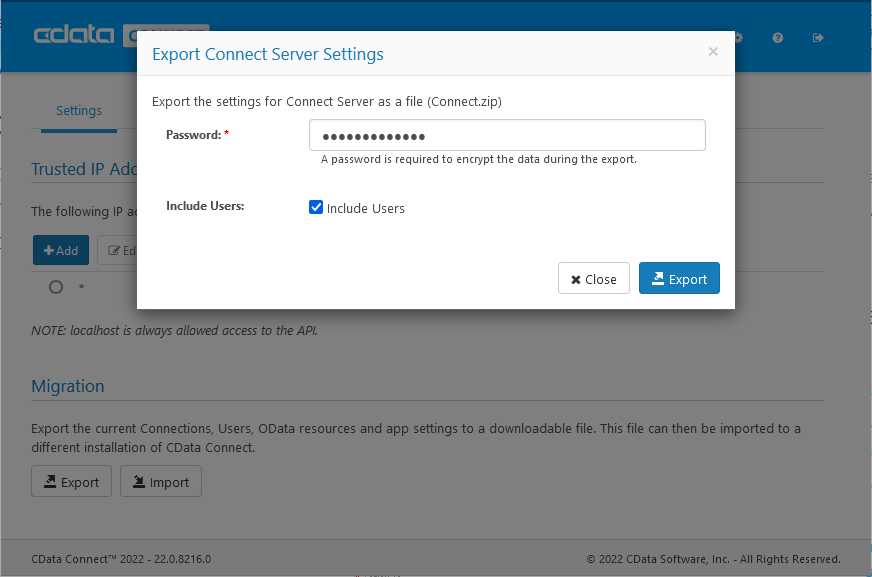Dismiss the dialog with the corner X
The image size is (872, 577).
[x=713, y=51]
